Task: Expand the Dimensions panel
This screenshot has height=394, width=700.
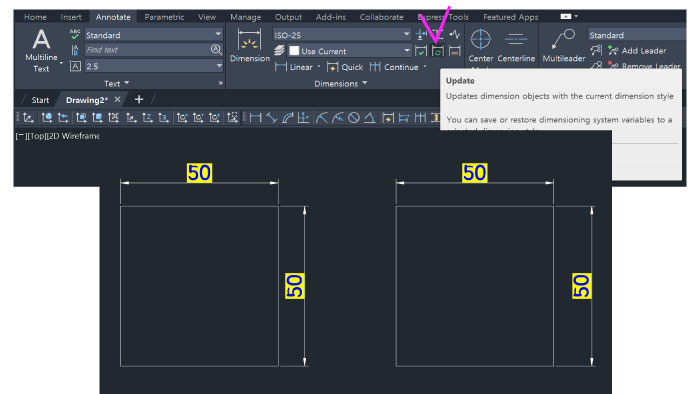Action: (341, 83)
